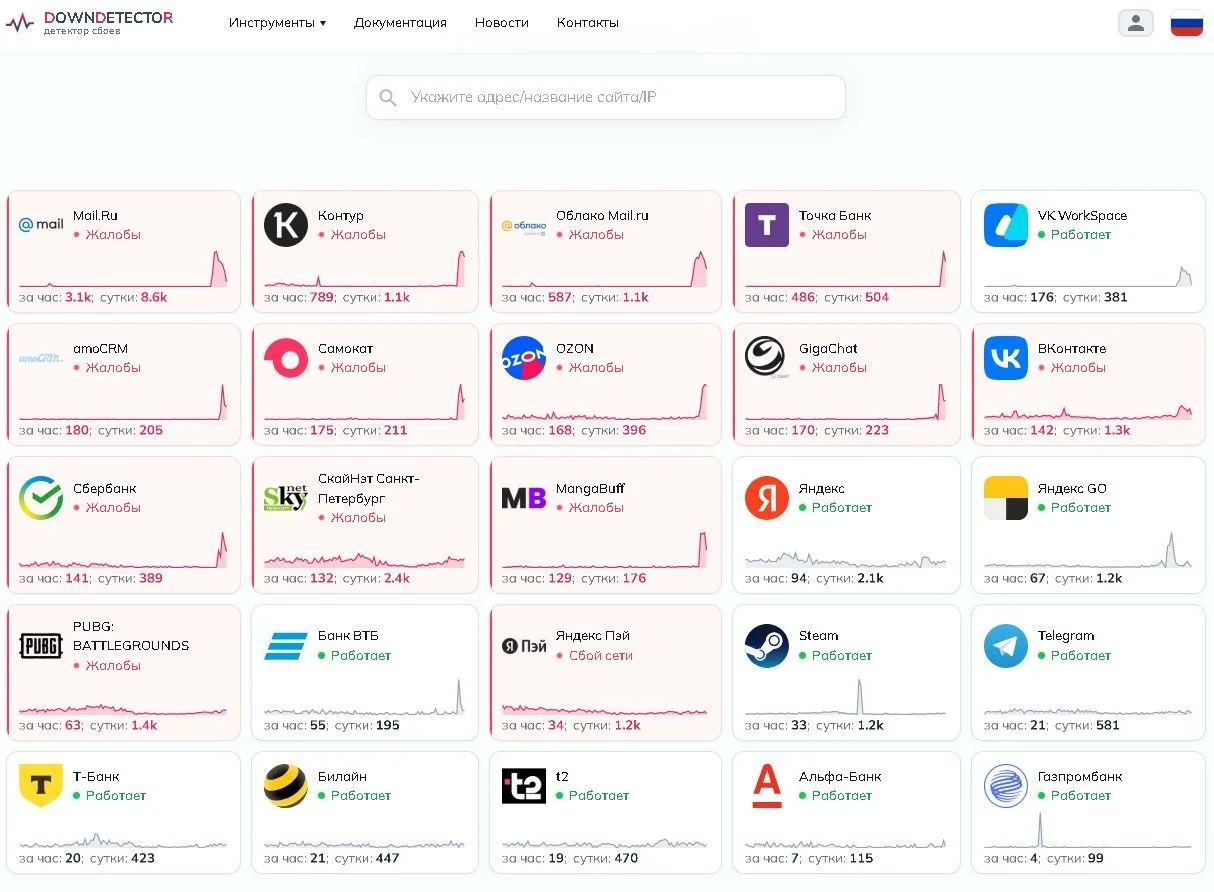This screenshot has height=892, width=1214.
Task: Open the Контур title link
Action: [x=341, y=216]
